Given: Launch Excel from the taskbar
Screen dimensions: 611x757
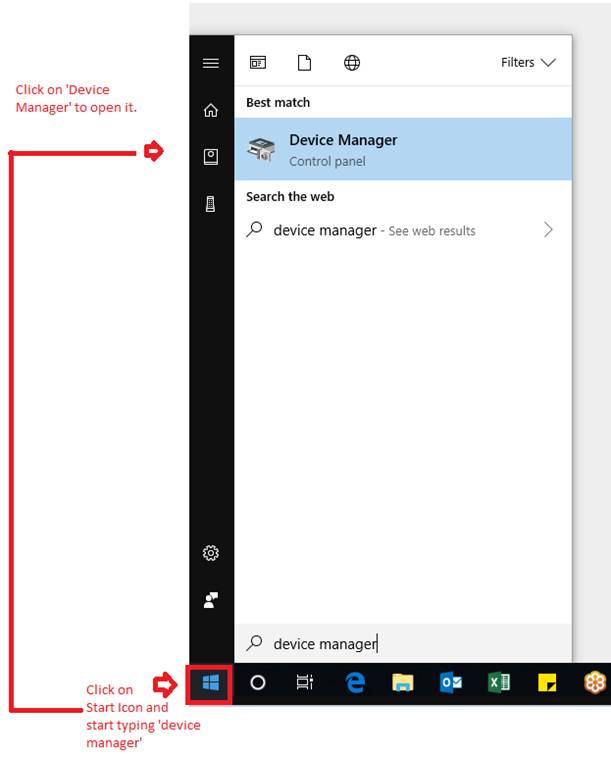Looking at the screenshot, I should pos(499,683).
